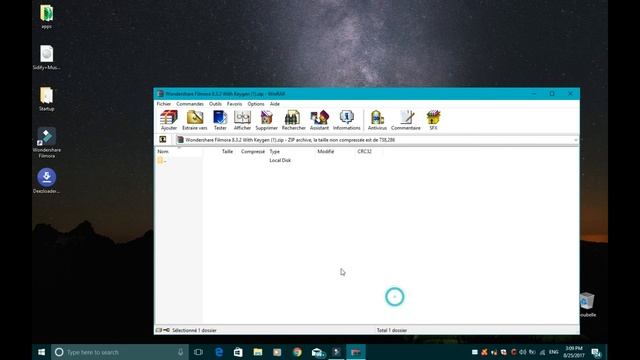
Task: Open Task View on the taskbar
Action: (198, 352)
